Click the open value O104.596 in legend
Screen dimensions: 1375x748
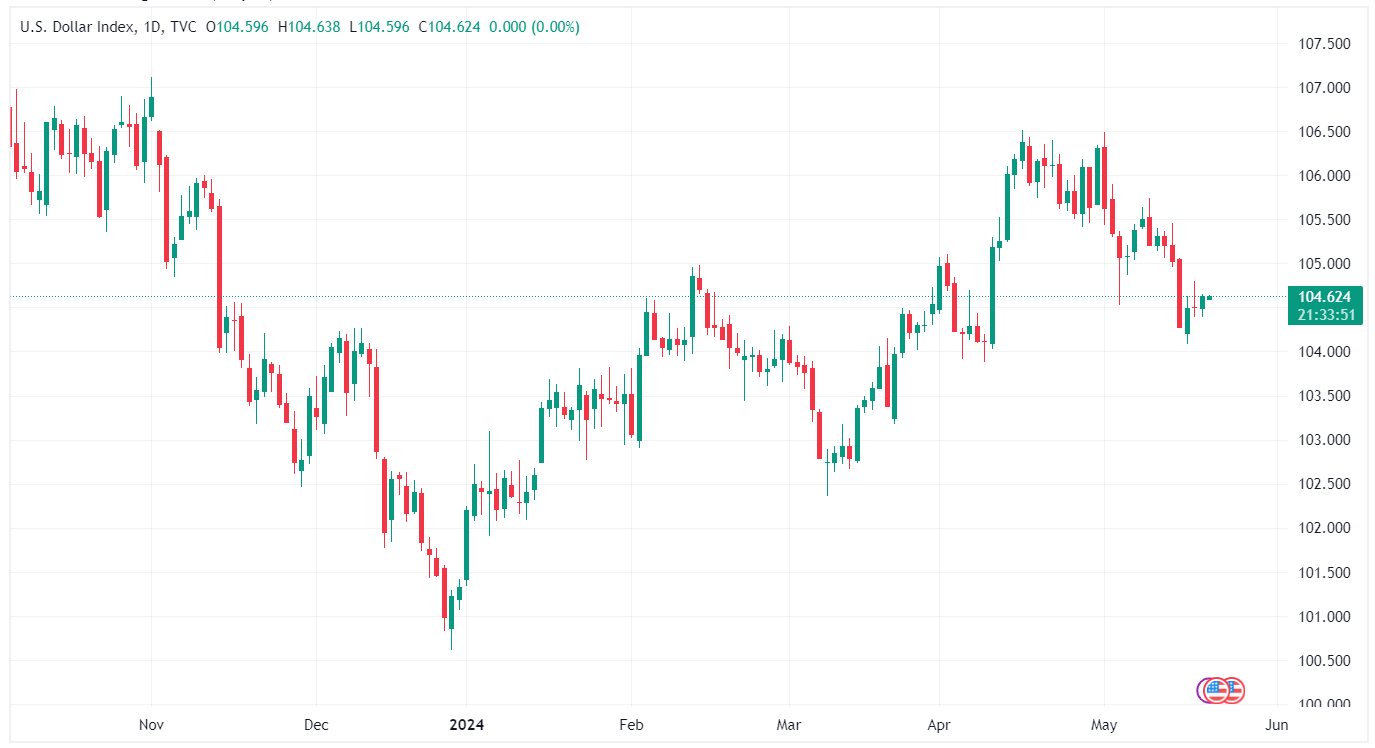point(237,27)
